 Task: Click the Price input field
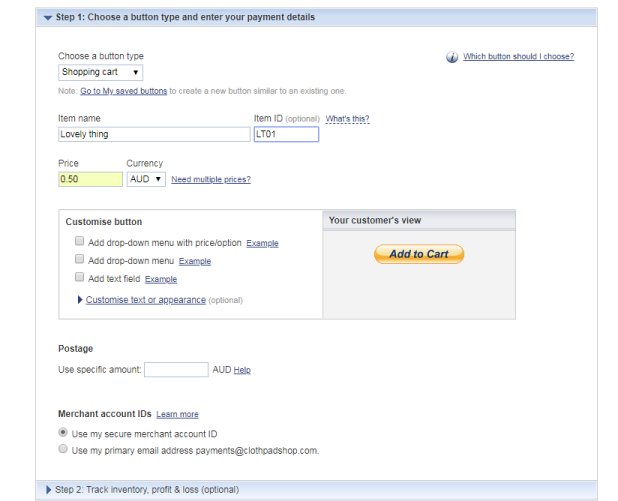point(90,179)
